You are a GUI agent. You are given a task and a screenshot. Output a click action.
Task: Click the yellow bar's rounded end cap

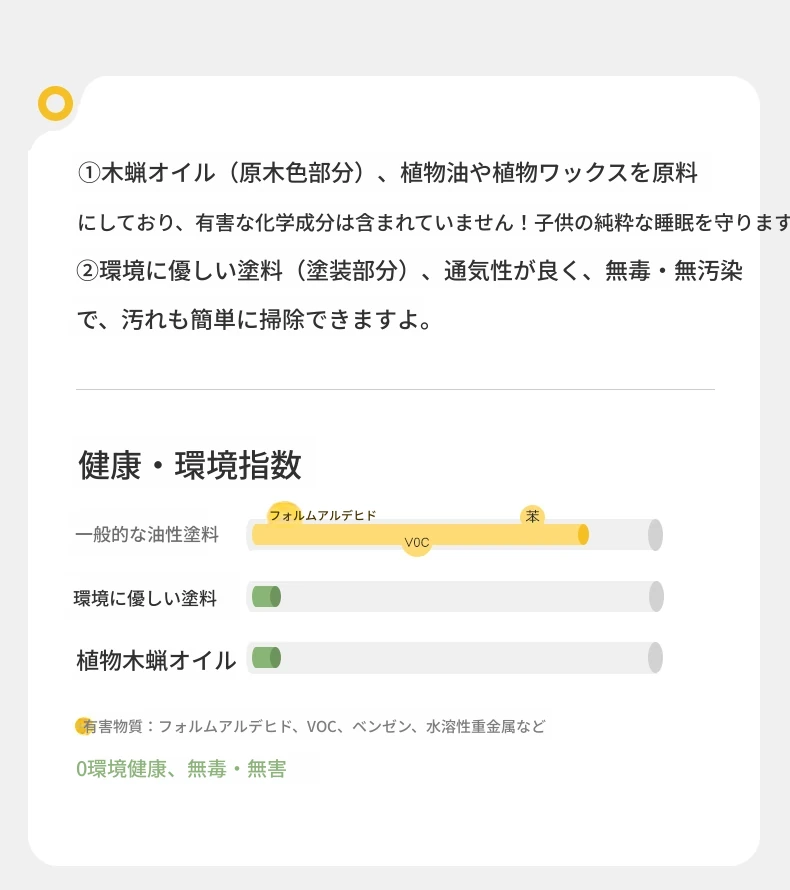pyautogui.click(x=583, y=535)
